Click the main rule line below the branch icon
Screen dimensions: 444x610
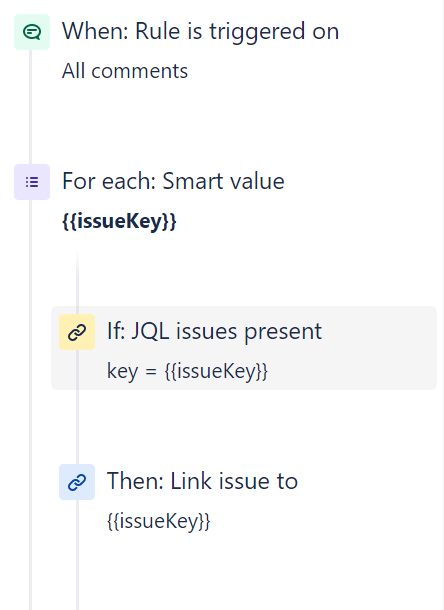(30, 405)
